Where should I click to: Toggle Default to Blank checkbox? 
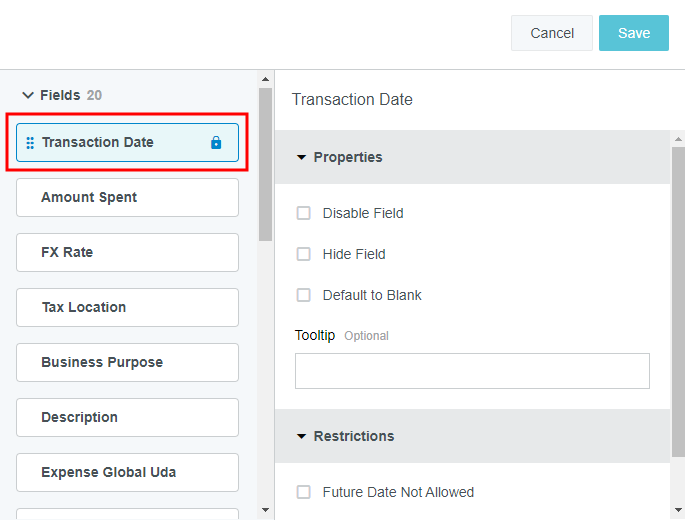[304, 295]
